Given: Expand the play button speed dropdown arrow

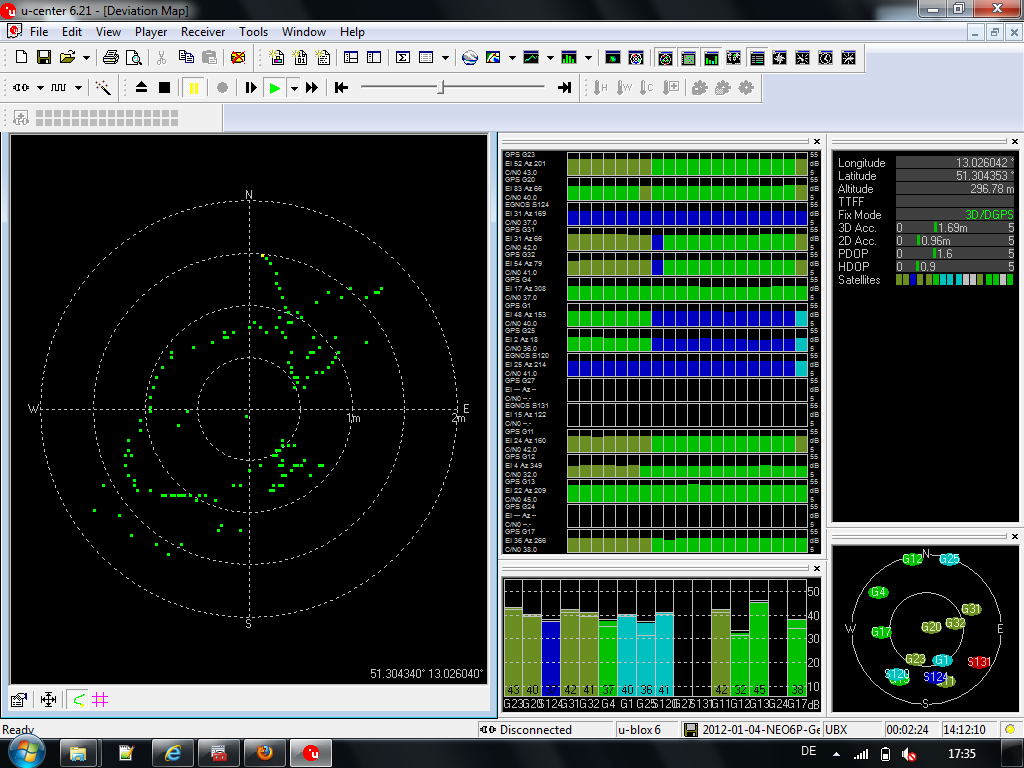Looking at the screenshot, I should (293, 88).
